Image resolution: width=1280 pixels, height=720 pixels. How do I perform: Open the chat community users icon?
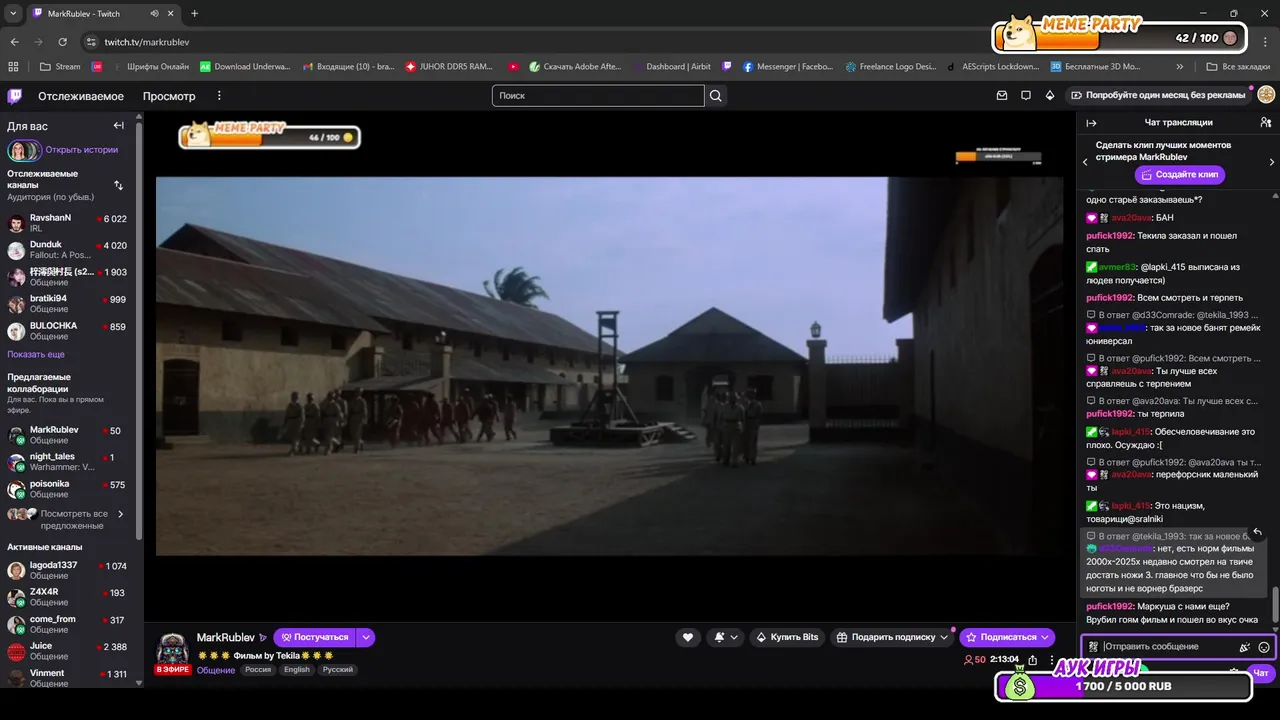click(1265, 122)
